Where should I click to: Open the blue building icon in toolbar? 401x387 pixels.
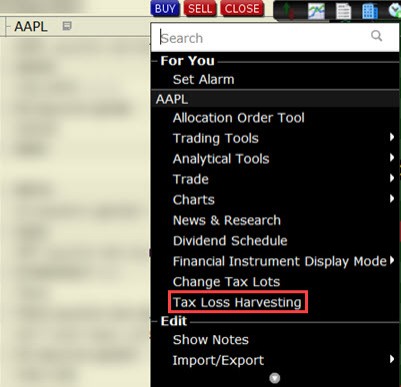point(370,11)
